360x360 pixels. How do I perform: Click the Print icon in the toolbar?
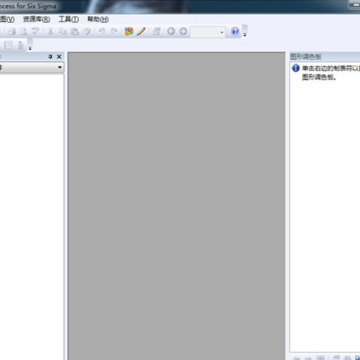(12, 32)
